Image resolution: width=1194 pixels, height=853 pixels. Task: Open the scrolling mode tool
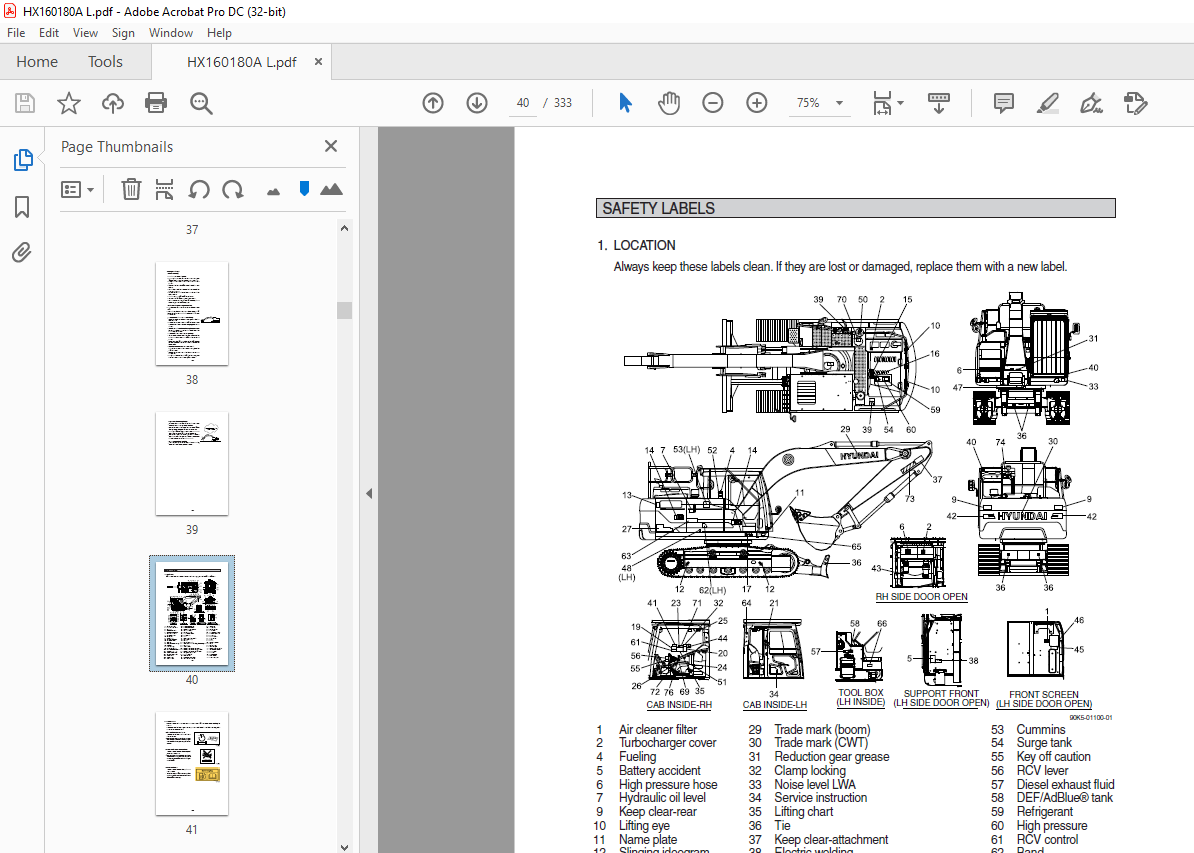(939, 103)
